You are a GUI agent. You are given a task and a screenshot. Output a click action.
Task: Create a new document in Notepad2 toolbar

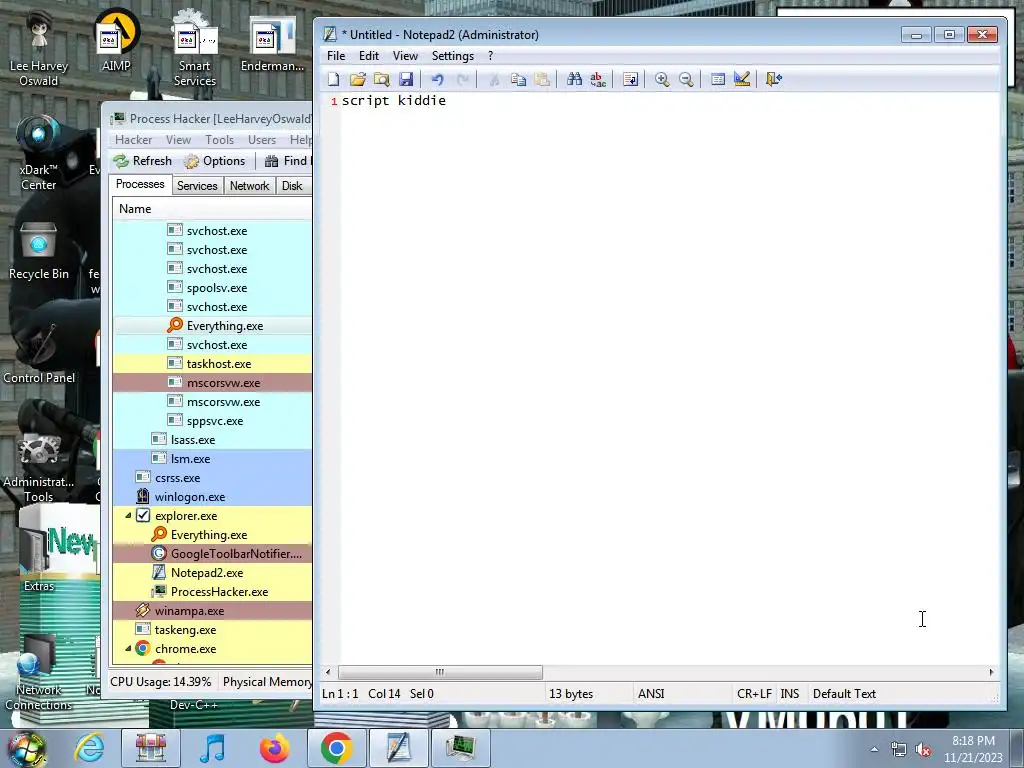coord(334,80)
